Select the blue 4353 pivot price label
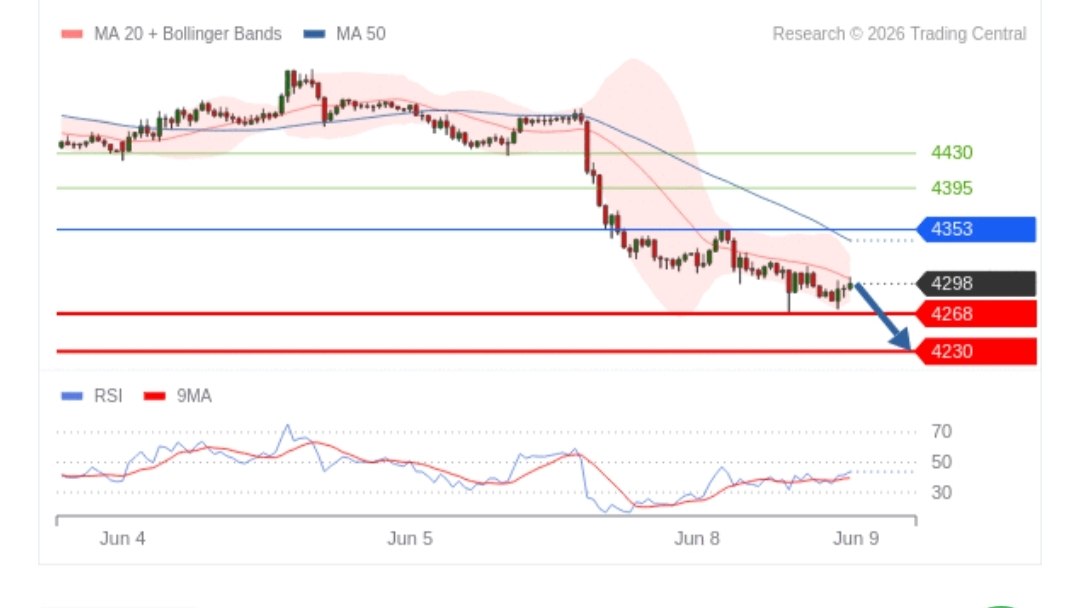This screenshot has width=1080, height=608. pyautogui.click(x=976, y=229)
